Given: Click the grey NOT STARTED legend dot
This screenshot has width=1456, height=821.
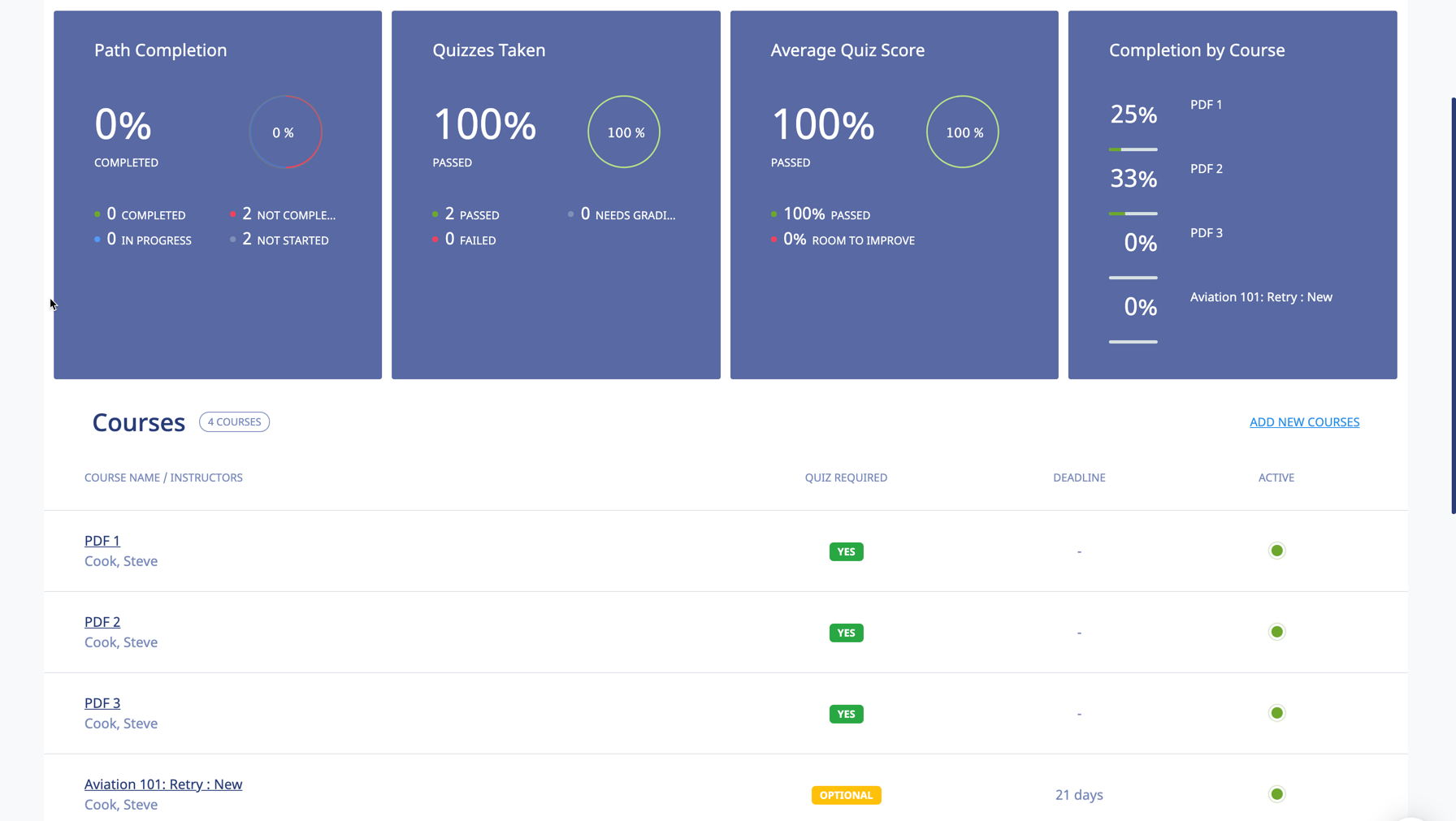Looking at the screenshot, I should click(x=232, y=239).
